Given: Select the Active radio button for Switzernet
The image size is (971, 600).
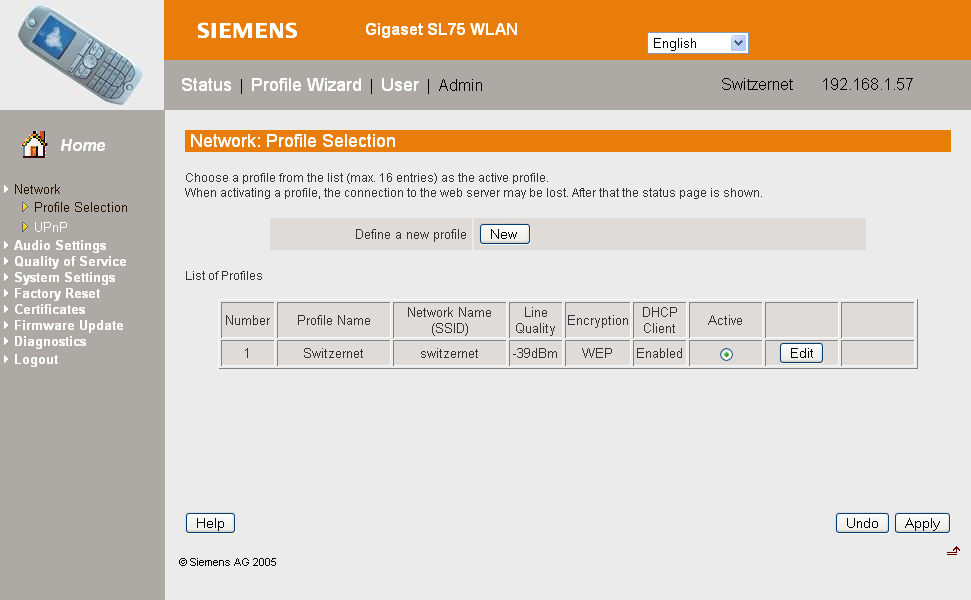Looking at the screenshot, I should click(726, 354).
